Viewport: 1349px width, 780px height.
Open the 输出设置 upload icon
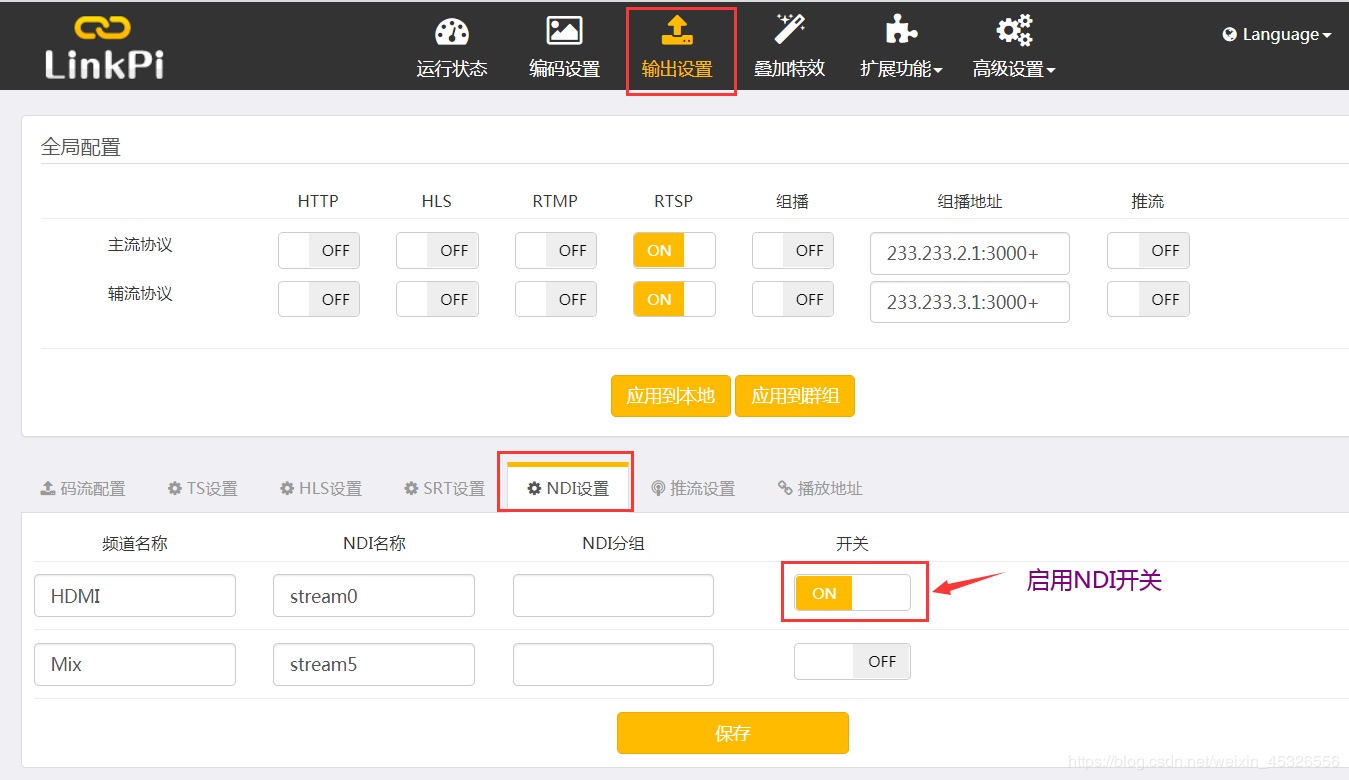coord(677,31)
